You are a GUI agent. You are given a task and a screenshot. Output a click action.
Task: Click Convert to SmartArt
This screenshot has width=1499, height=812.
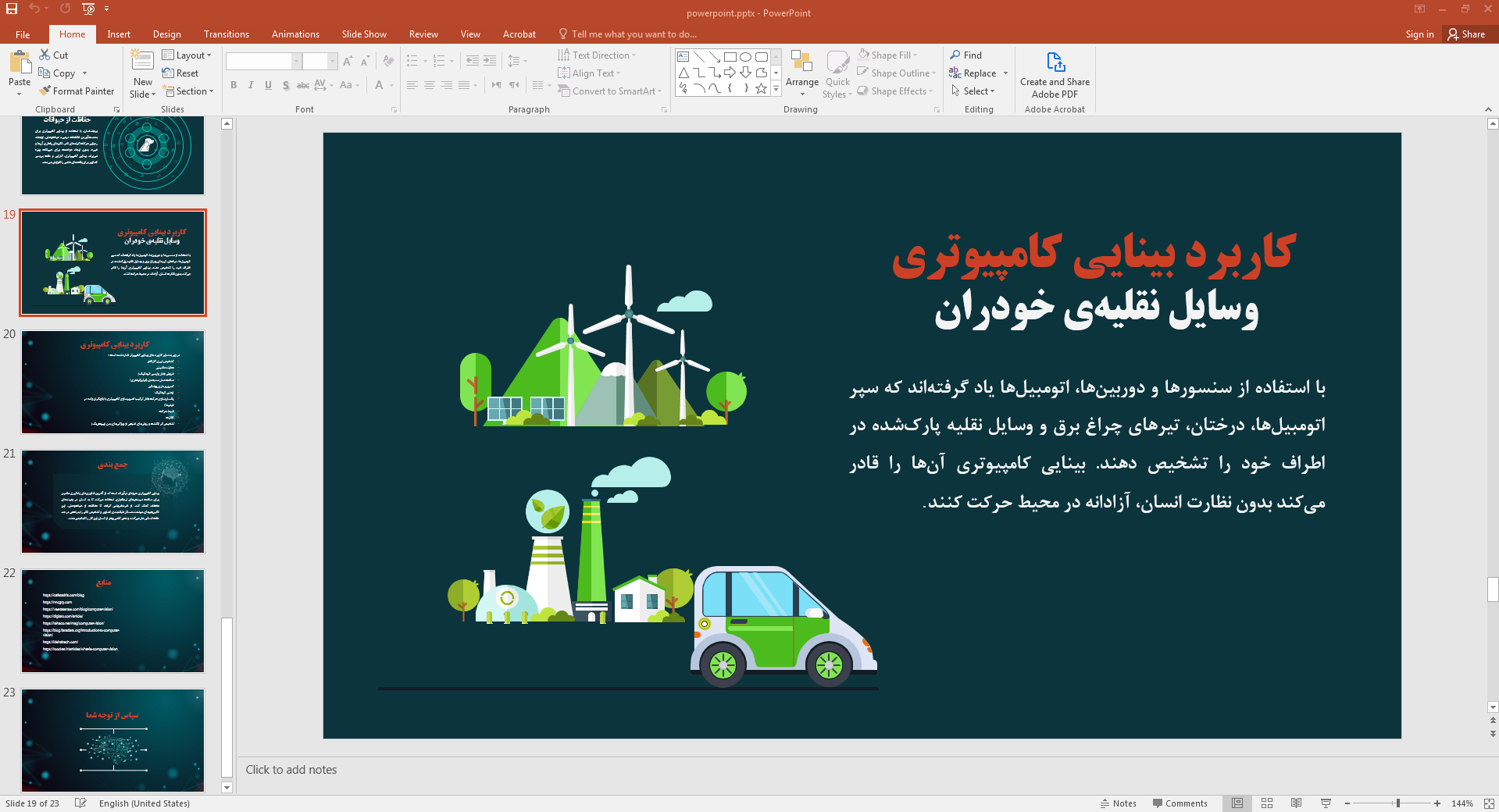609,91
